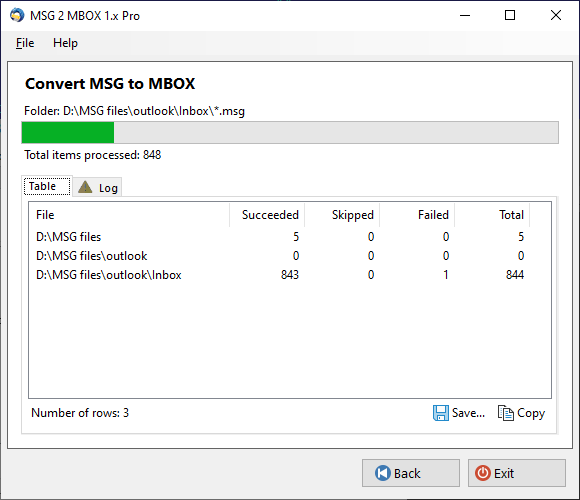
Task: Click the floppy disk Save icon
Action: pyautogui.click(x=441, y=413)
